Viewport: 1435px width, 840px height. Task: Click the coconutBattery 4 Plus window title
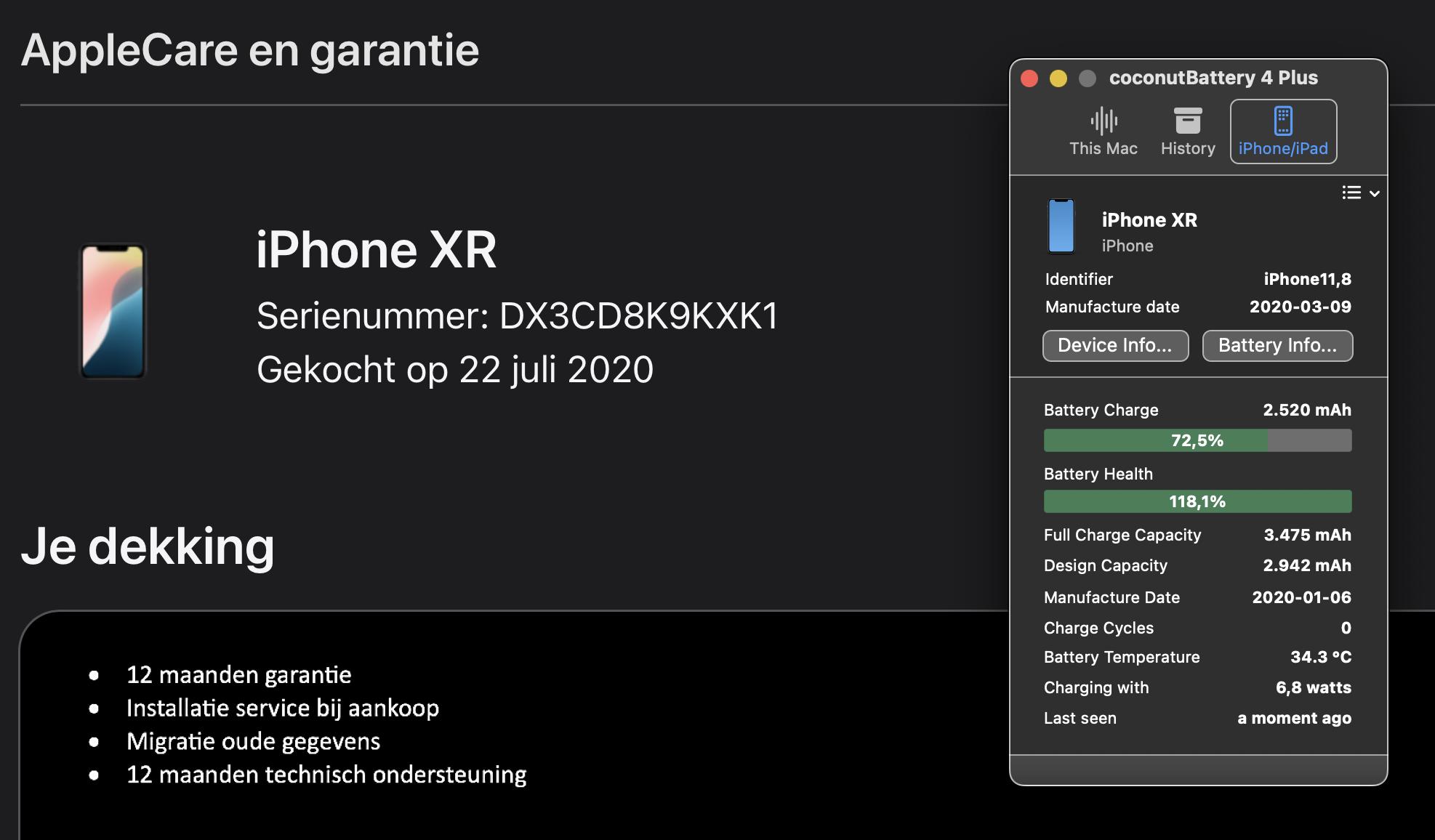pos(1213,78)
